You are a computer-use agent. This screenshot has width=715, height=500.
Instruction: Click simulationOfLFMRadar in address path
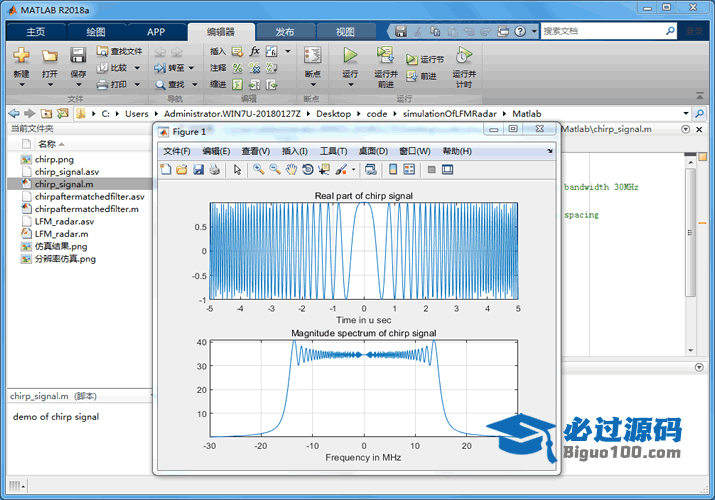(x=449, y=113)
